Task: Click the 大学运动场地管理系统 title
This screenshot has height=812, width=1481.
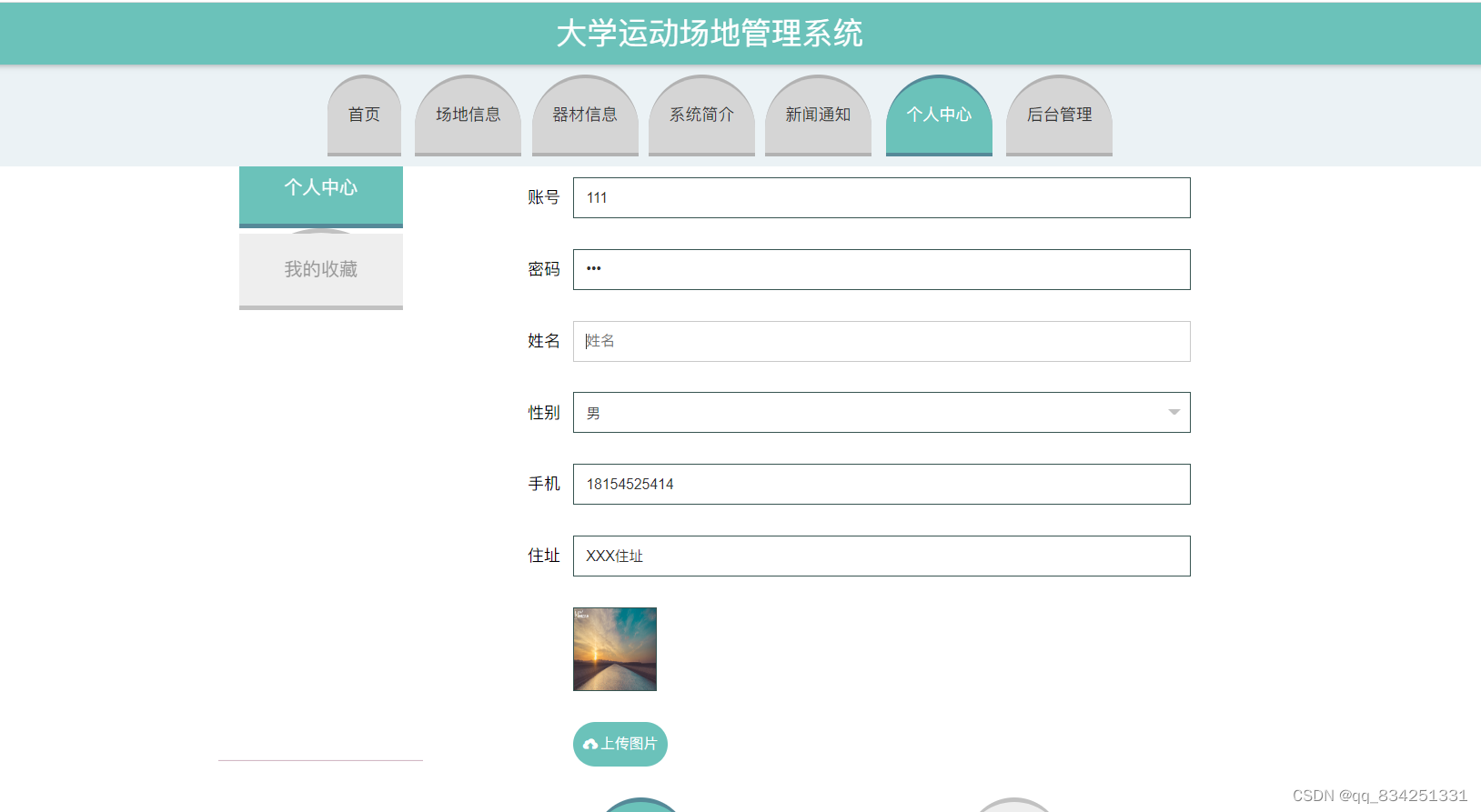Action: tap(710, 34)
